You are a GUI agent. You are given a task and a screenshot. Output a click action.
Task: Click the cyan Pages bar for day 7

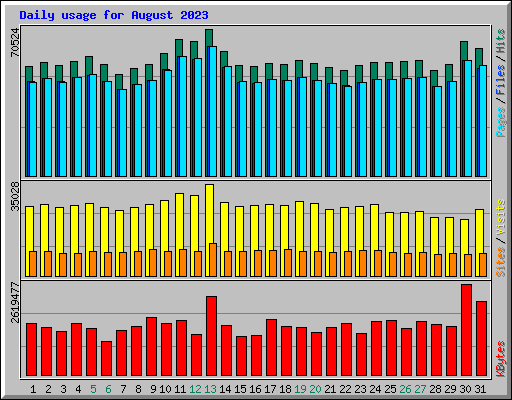[x=122, y=133]
